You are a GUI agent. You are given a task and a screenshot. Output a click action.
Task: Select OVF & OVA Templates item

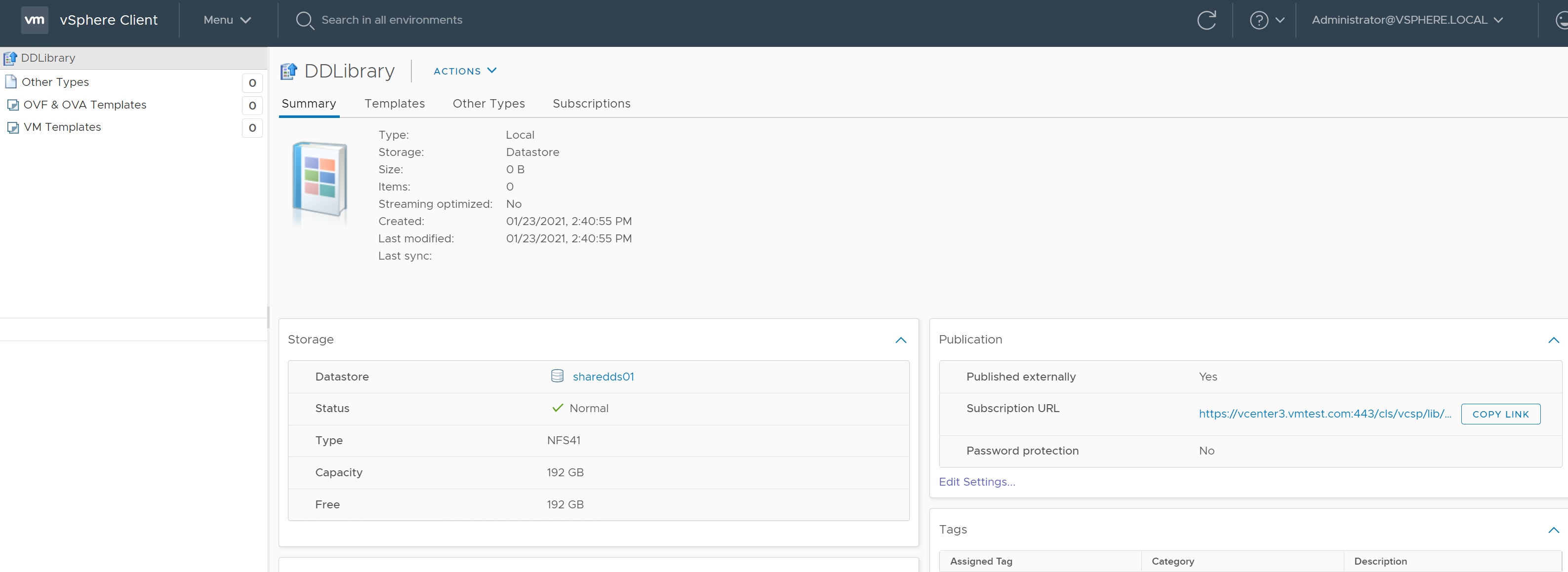pos(84,105)
